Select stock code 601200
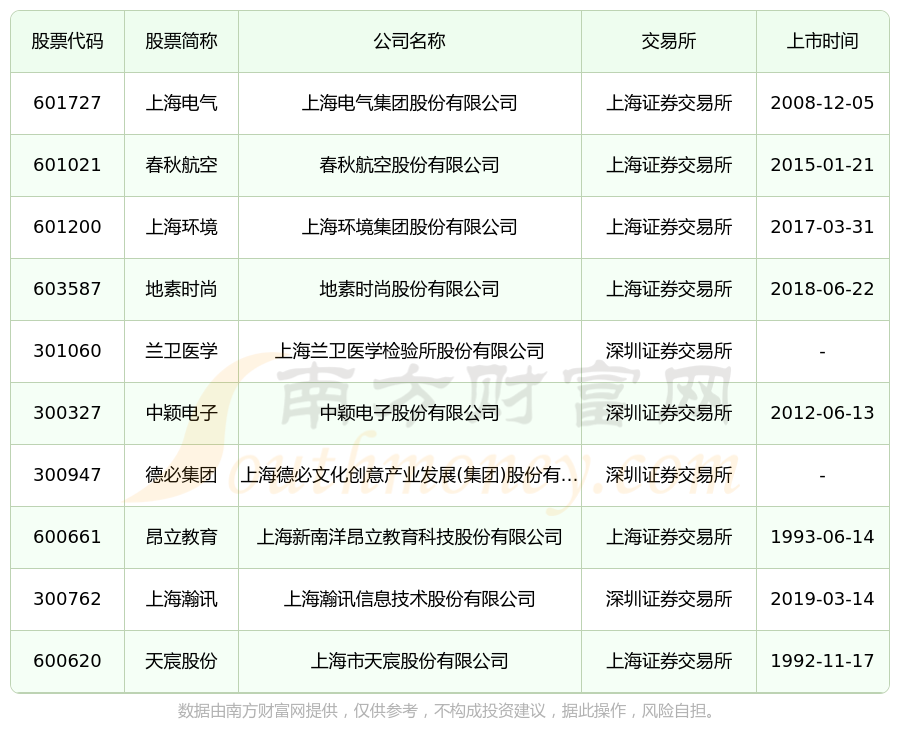The height and width of the screenshot is (738, 900). [x=67, y=227]
